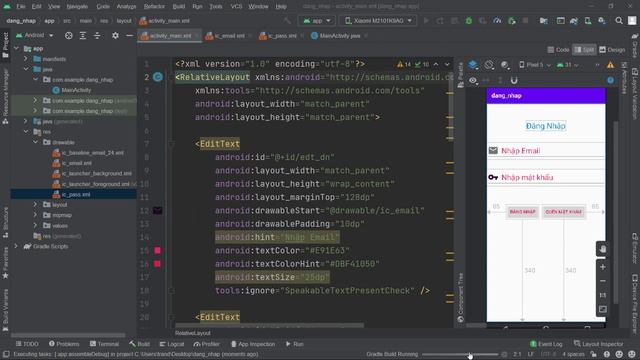
Task: Toggle Favorites side tool window
Action: [5, 263]
